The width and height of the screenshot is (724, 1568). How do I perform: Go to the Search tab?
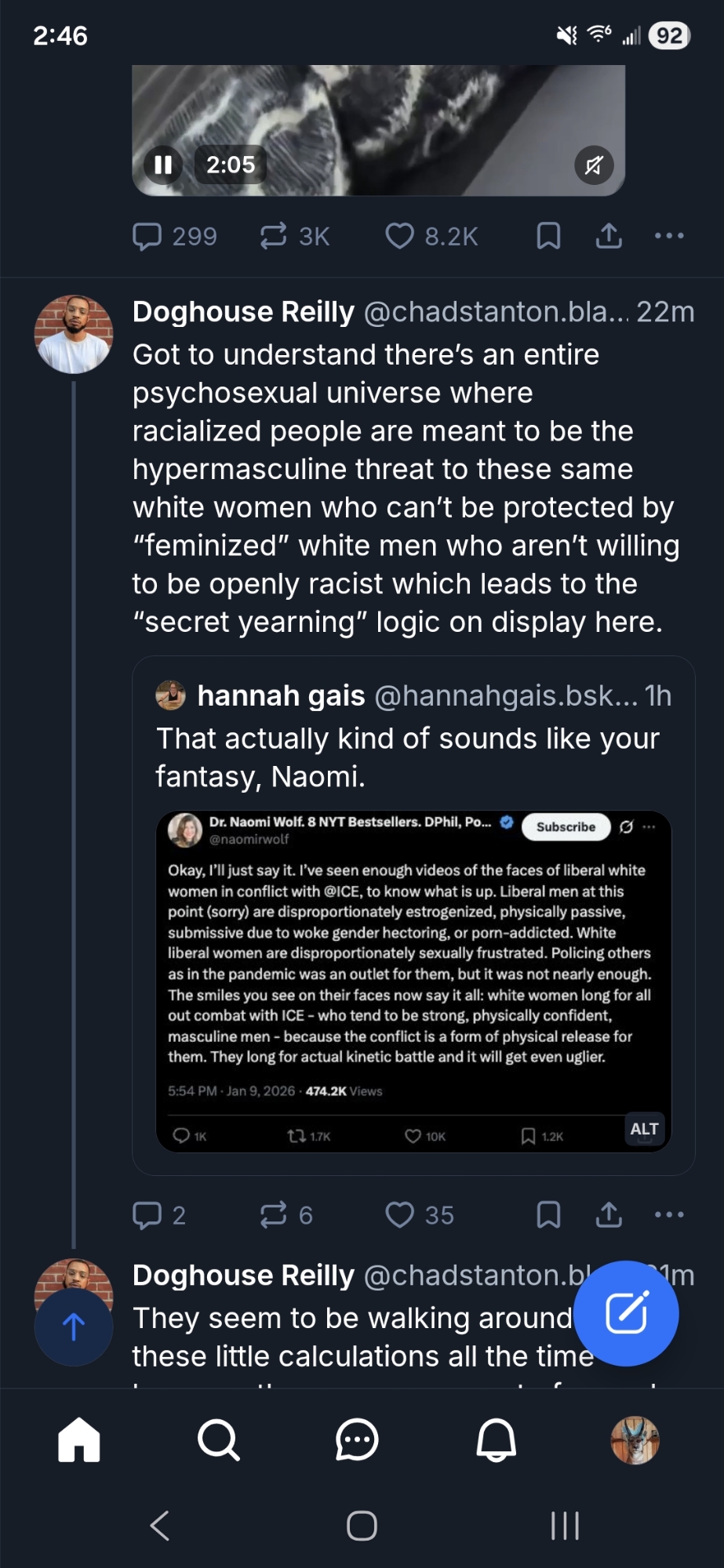point(218,1440)
